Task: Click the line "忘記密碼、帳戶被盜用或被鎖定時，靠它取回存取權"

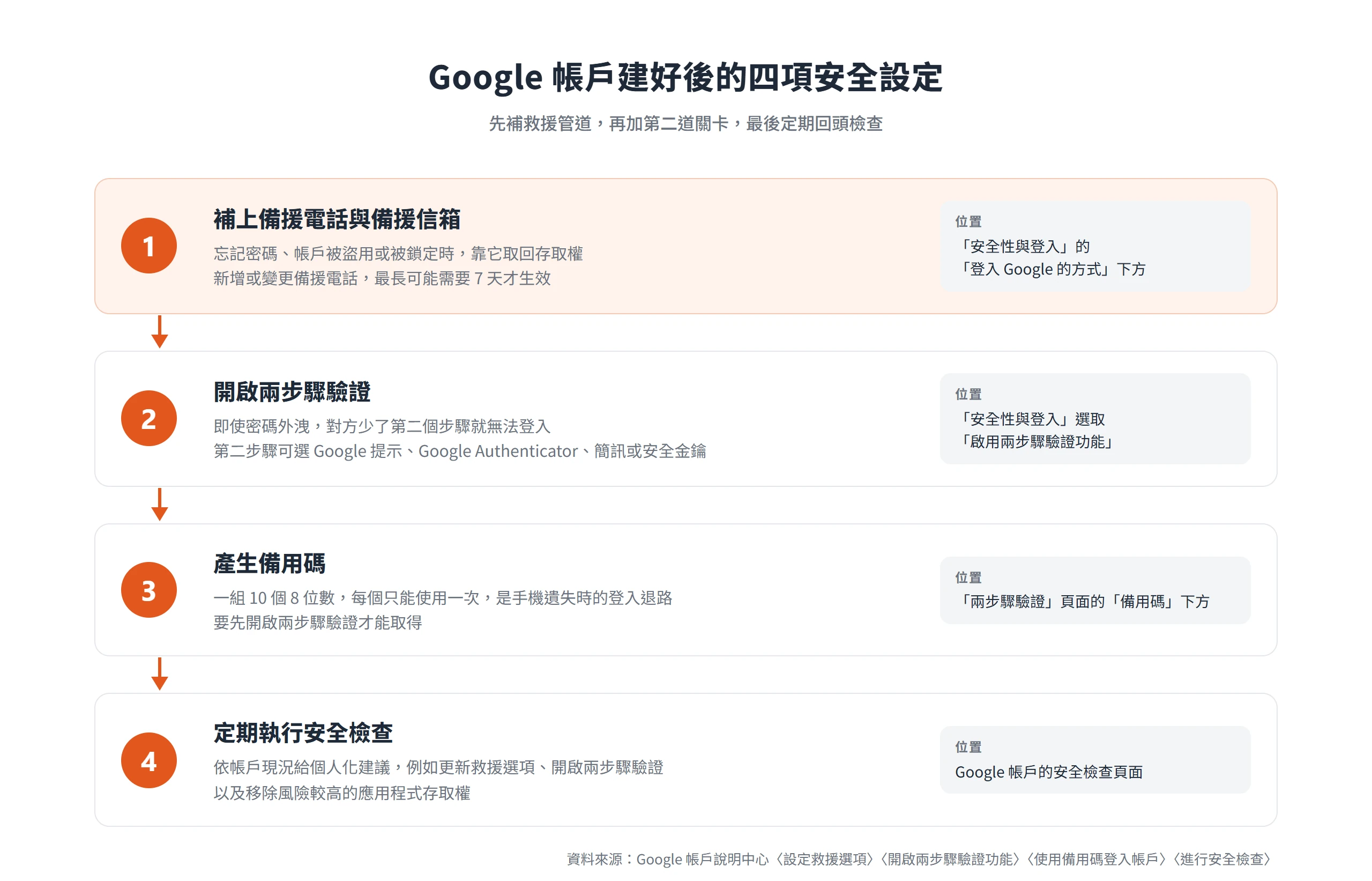Action: [x=398, y=254]
